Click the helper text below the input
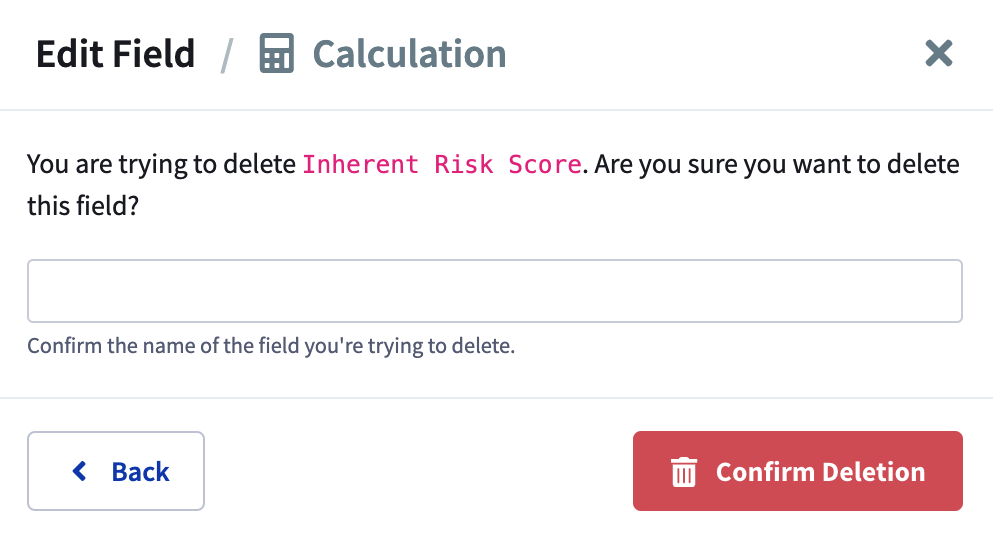Image resolution: width=993 pixels, height=536 pixels. (271, 346)
